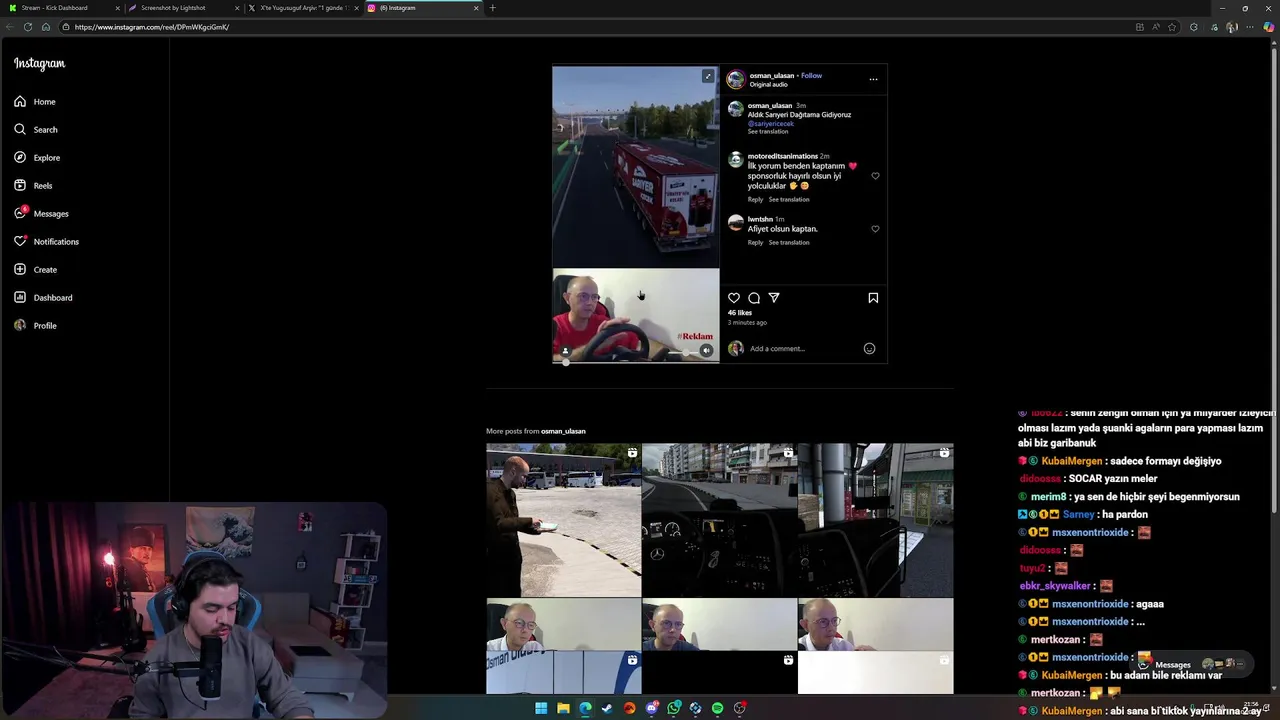The height and width of the screenshot is (720, 1280).
Task: Open osman_ulasan profile from the post header
Action: click(772, 76)
